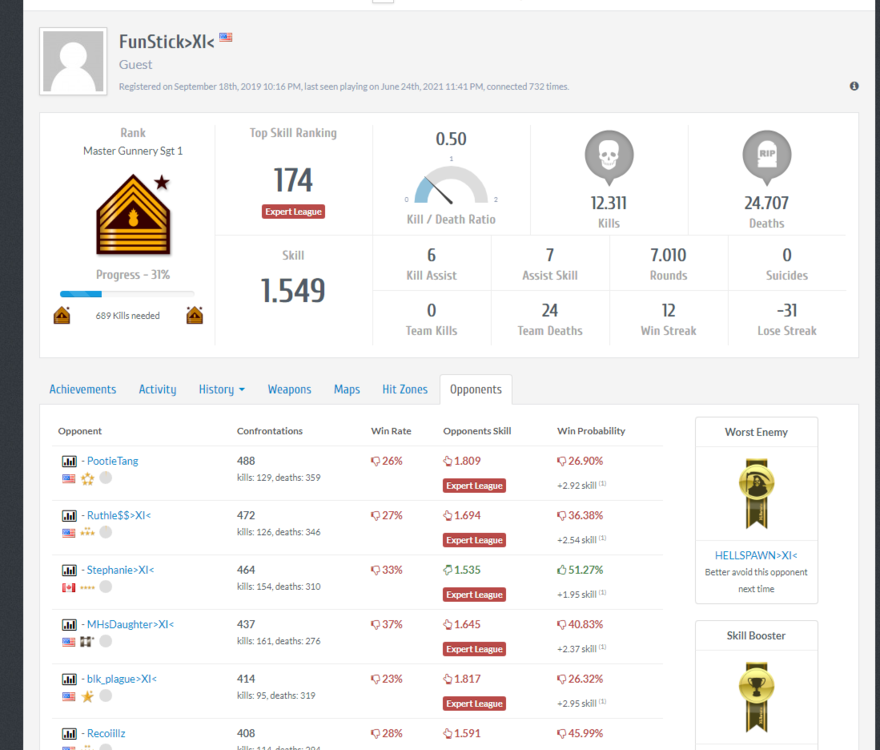Select the Maps tab
The height and width of the screenshot is (750, 880).
(347, 390)
